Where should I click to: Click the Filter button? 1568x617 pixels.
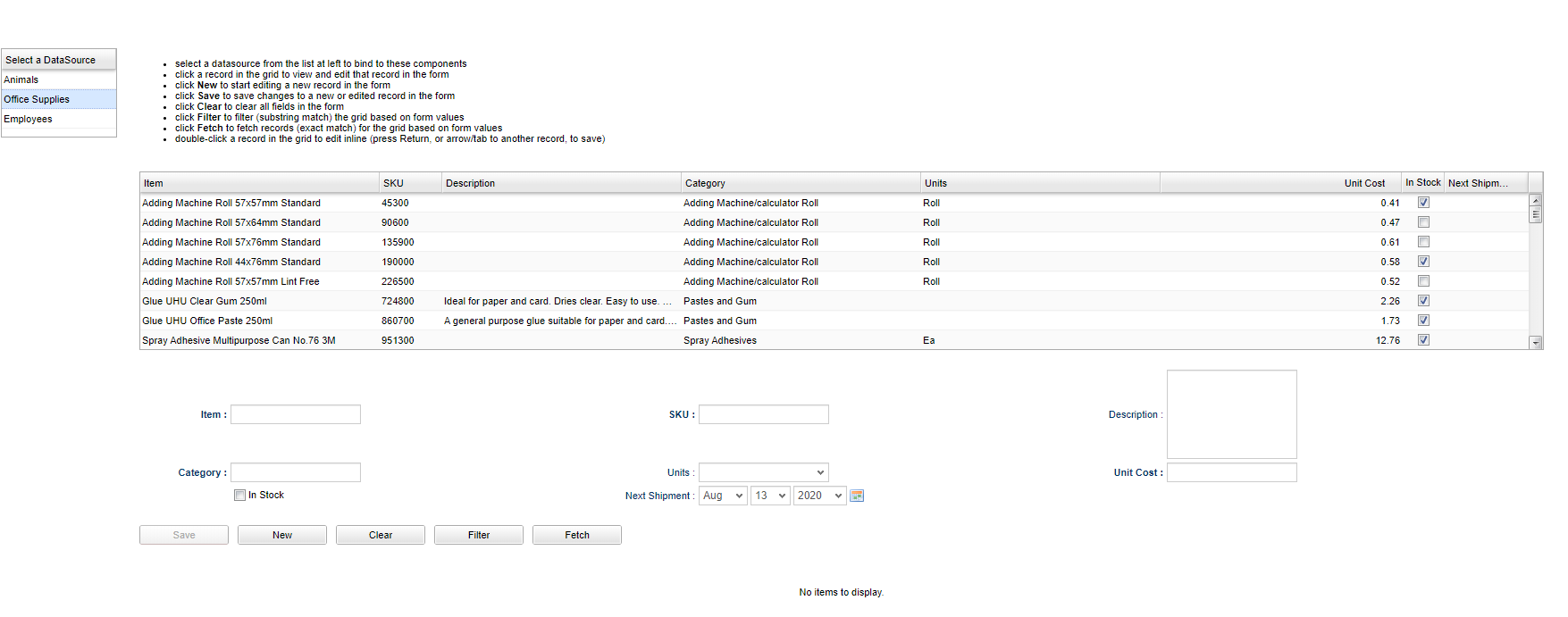pos(479,535)
